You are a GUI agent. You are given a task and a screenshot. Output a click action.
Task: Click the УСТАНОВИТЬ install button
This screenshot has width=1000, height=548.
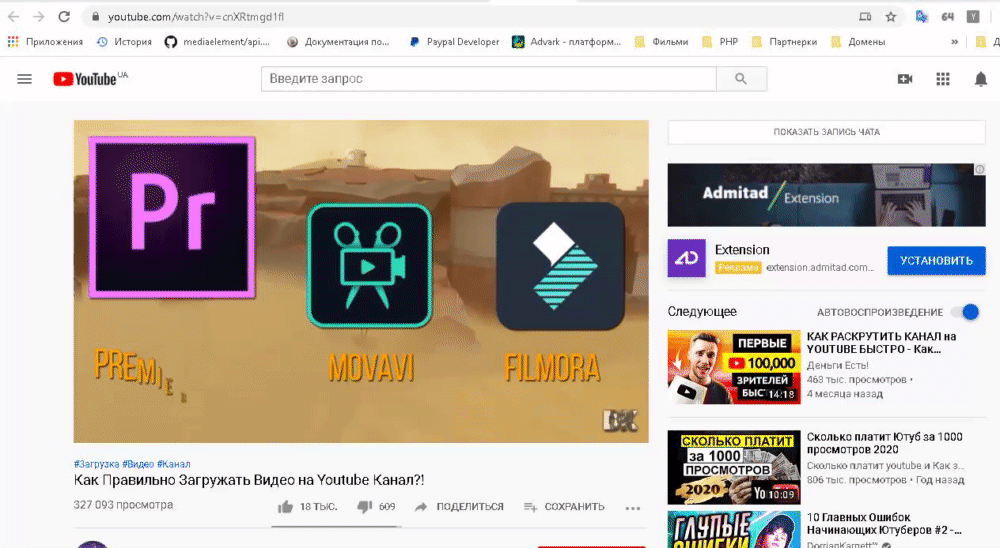pos(936,260)
